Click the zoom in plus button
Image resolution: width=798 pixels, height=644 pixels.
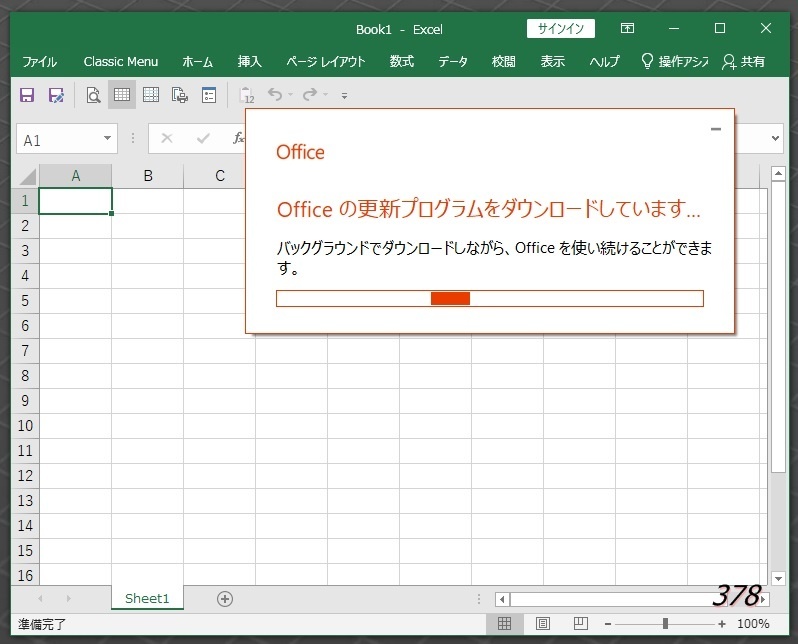pyautogui.click(x=722, y=624)
